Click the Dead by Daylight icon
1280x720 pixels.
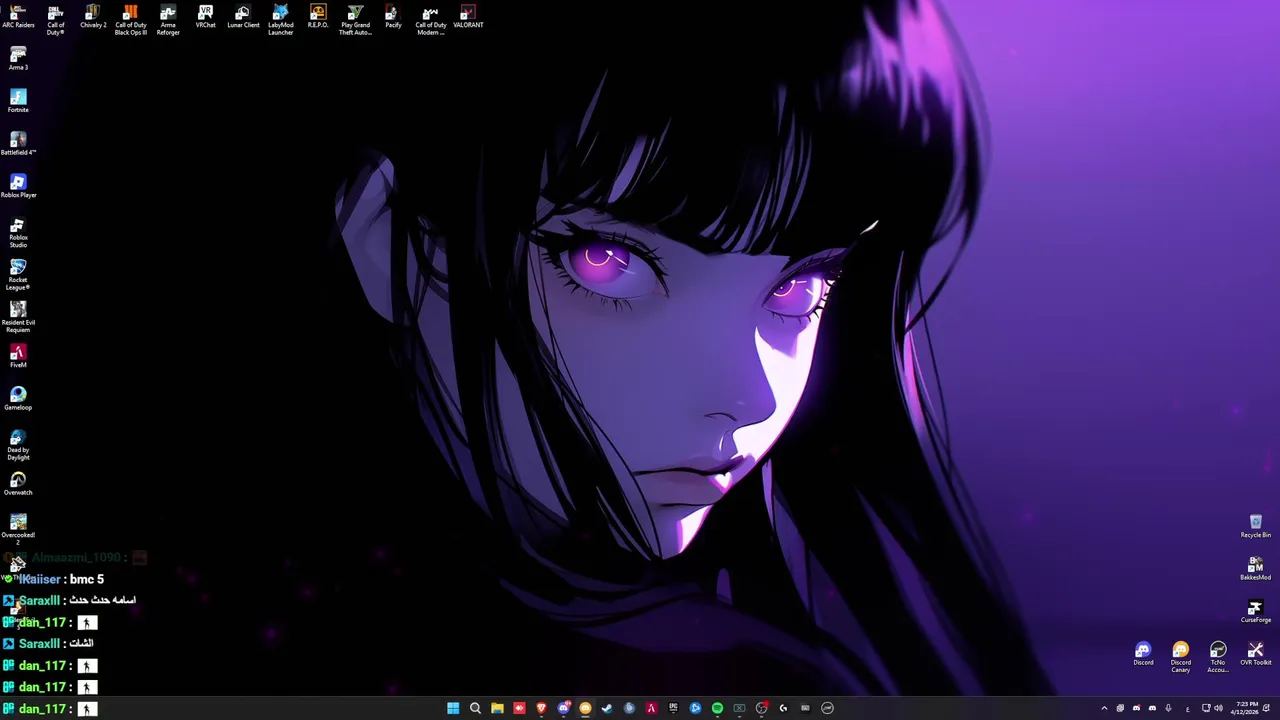[x=18, y=445]
